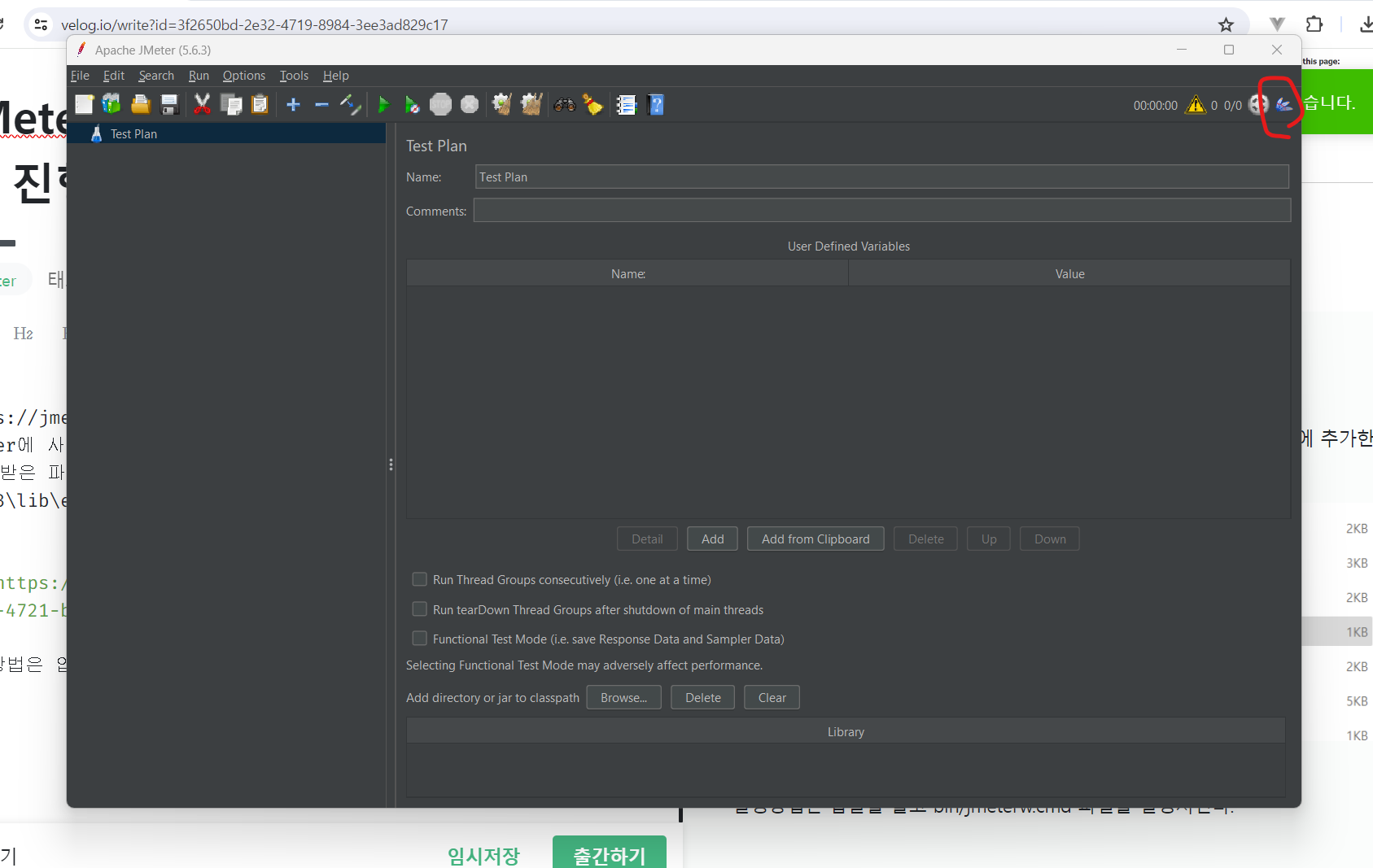Cut with the scissors icon
Screen dimensions: 1373x868
202,104
